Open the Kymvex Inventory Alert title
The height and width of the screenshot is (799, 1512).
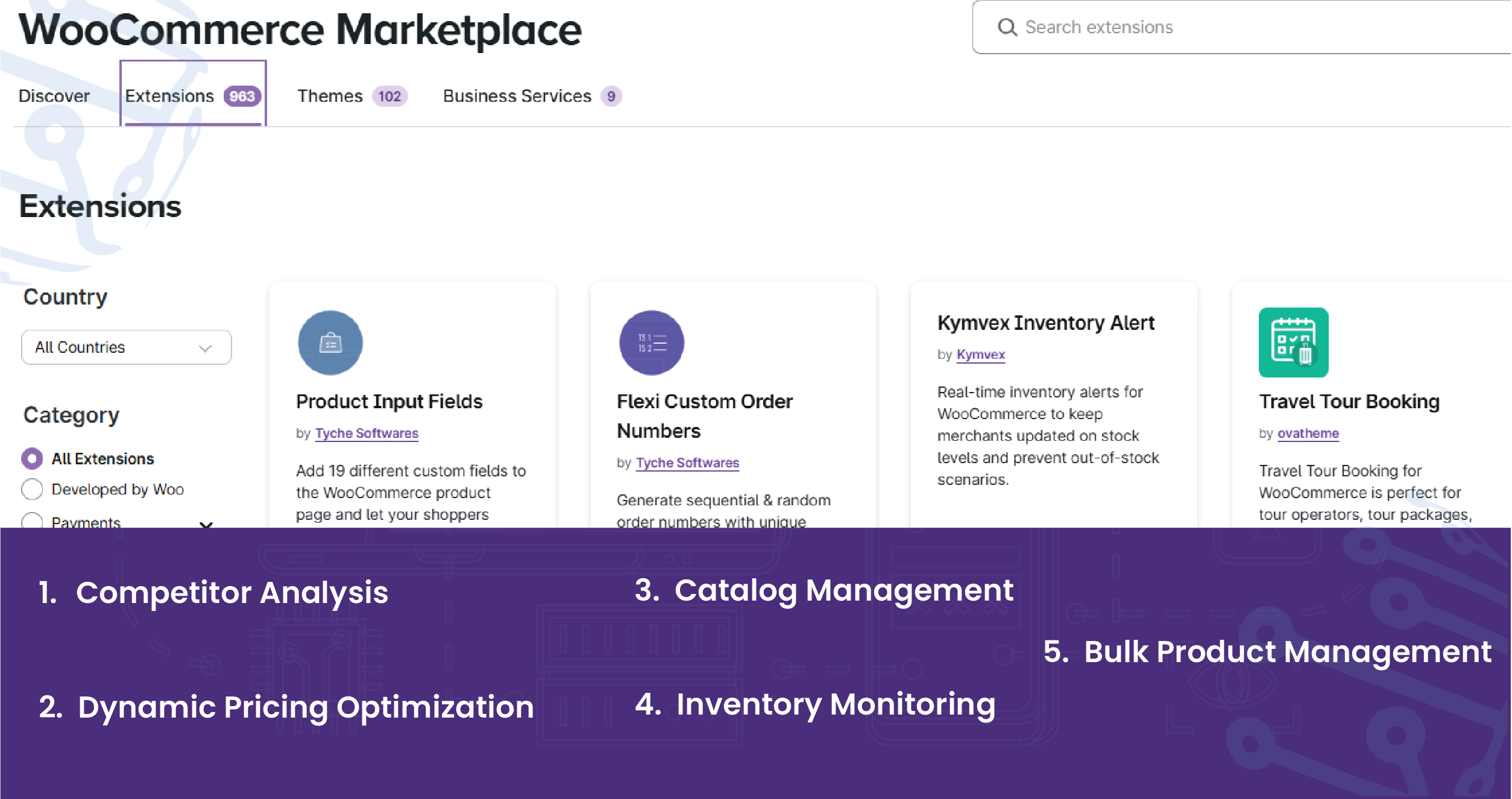tap(1045, 323)
